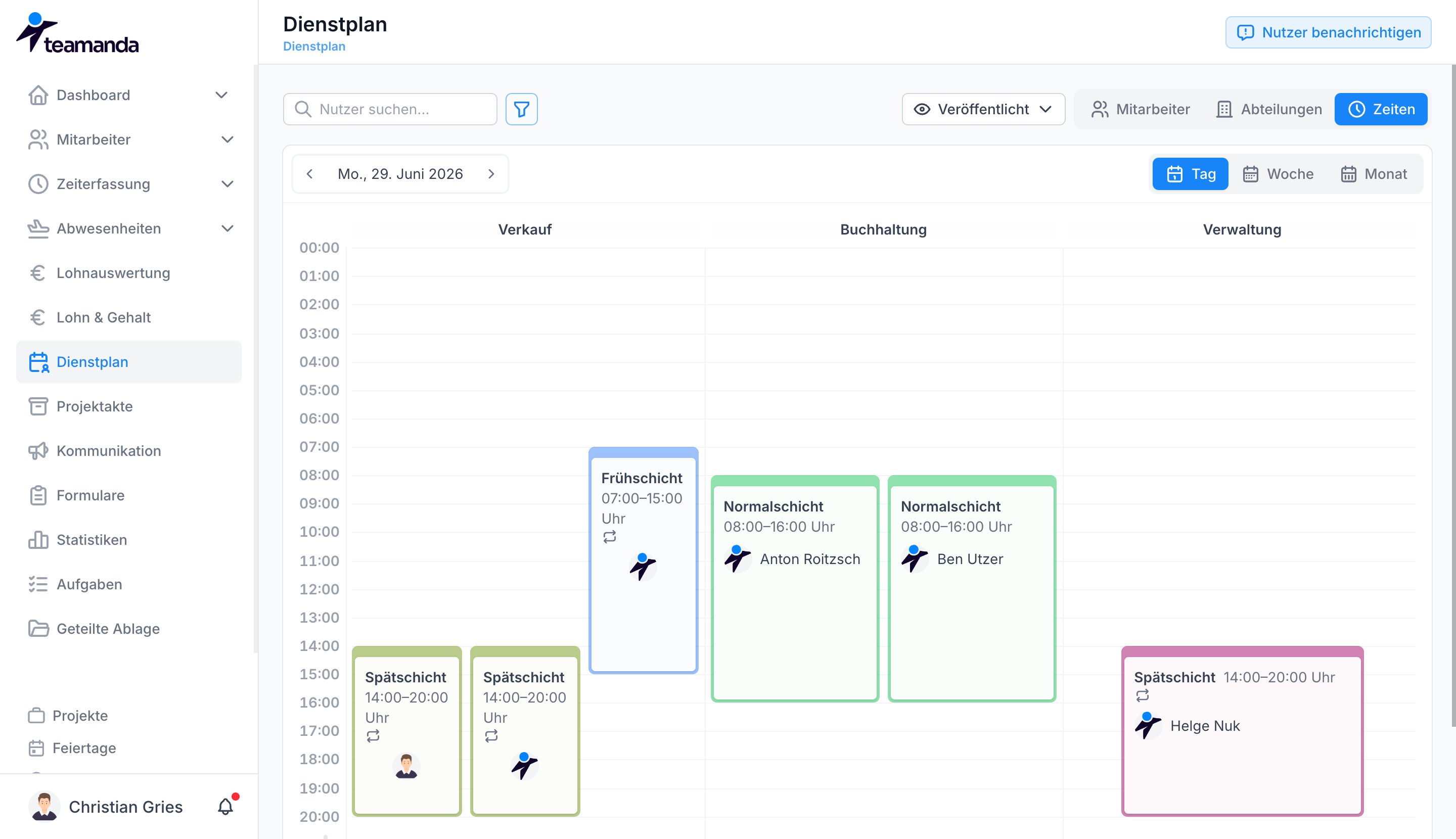Focus the Nutzer suchen search field

coord(390,109)
